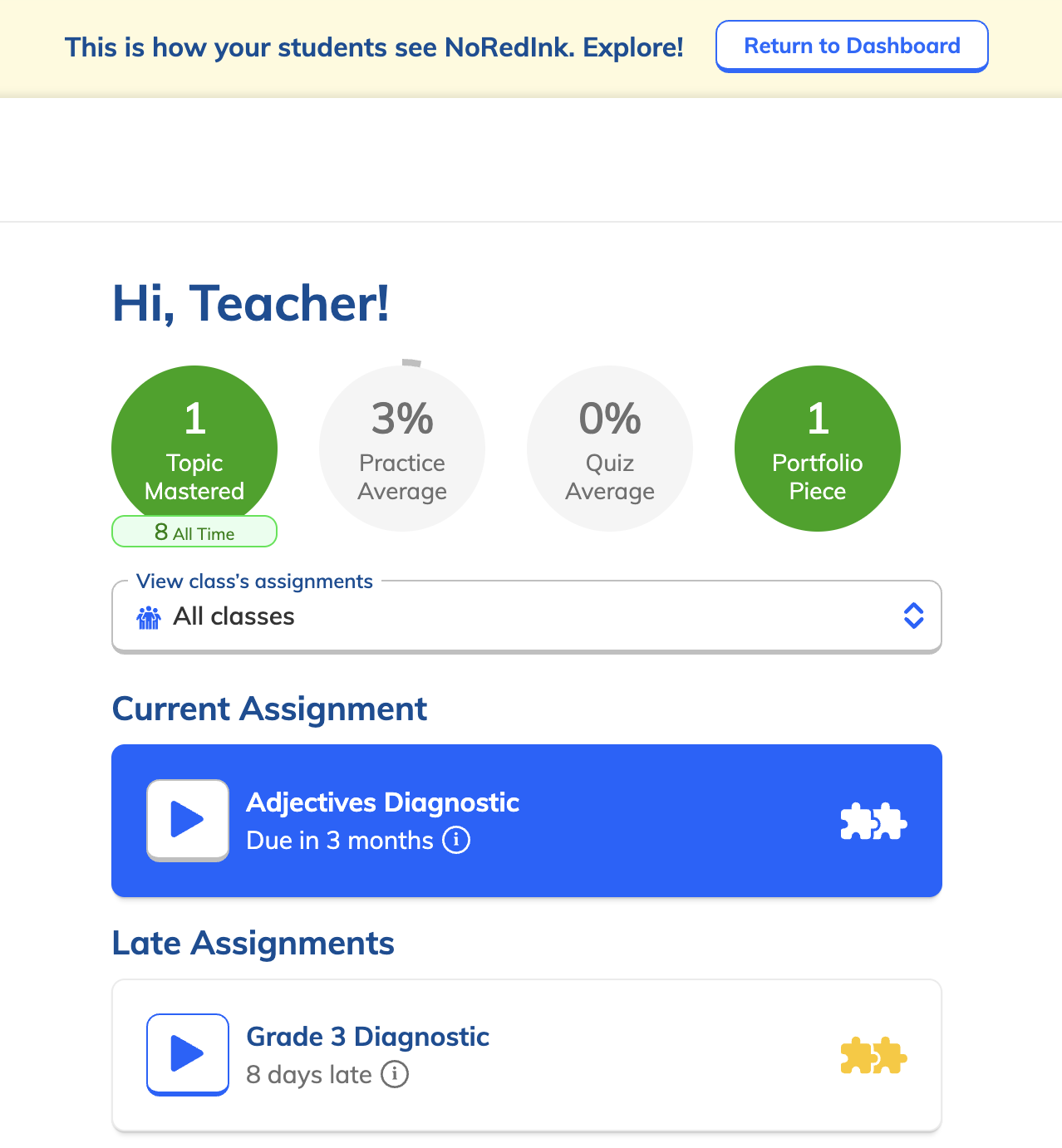
Task: Click the puzzle pieces icon on Adjectives Diagnostic
Action: click(873, 820)
